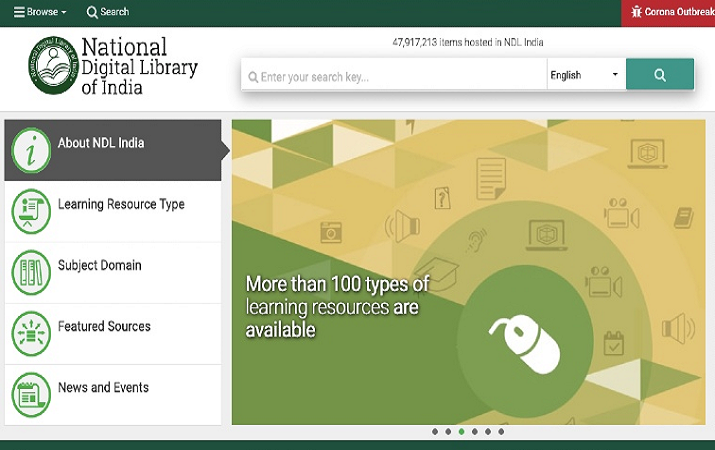
Task: Open the News and Events section
Action: click(103, 387)
